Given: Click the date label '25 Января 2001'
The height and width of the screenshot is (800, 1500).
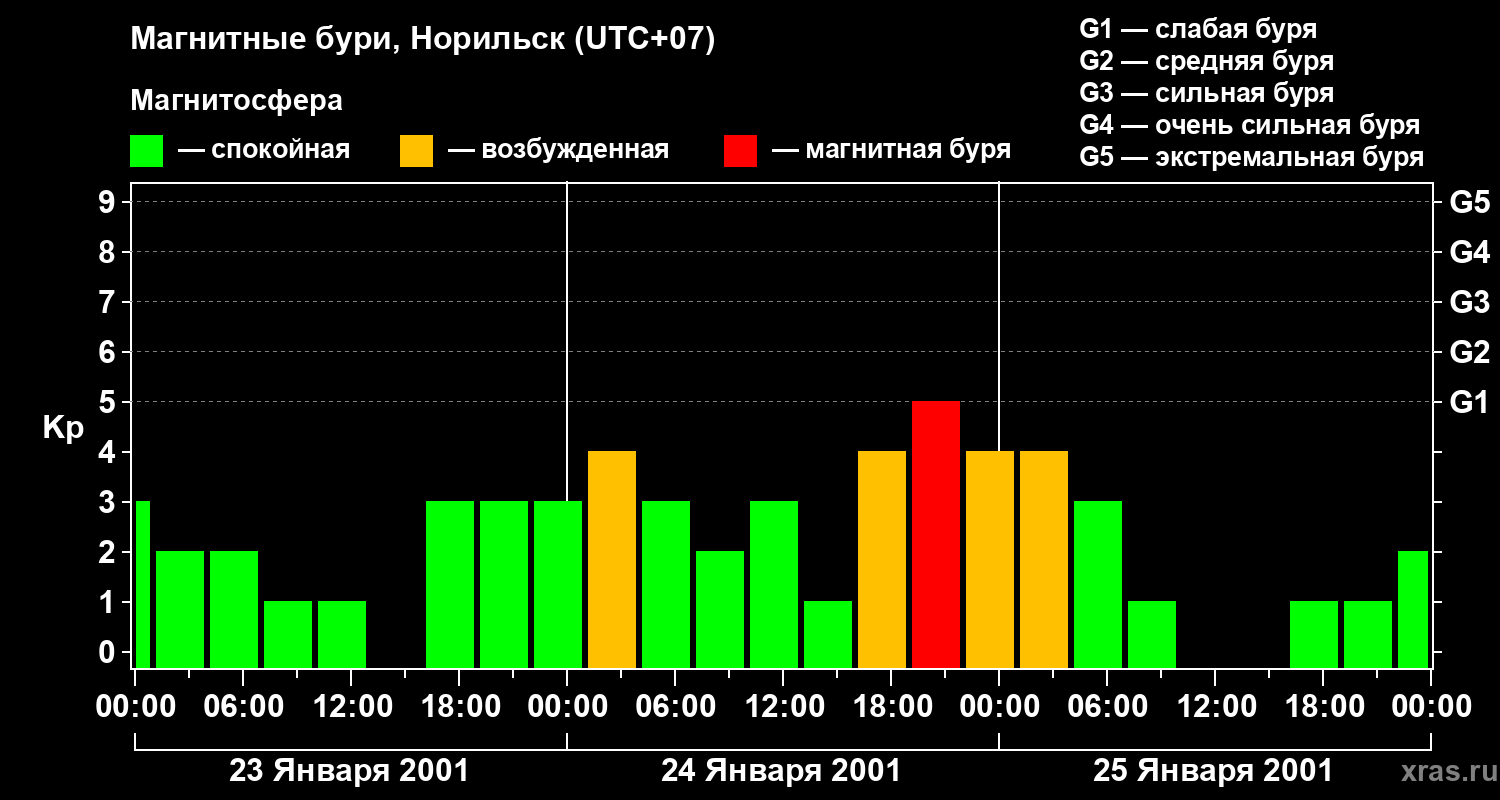Looking at the screenshot, I should [1213, 771].
